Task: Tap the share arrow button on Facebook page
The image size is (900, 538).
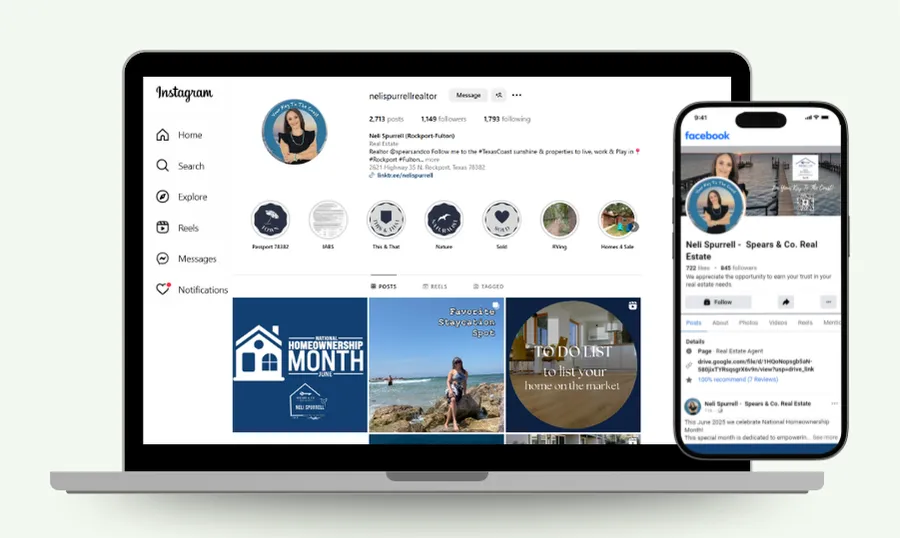Action: [786, 301]
